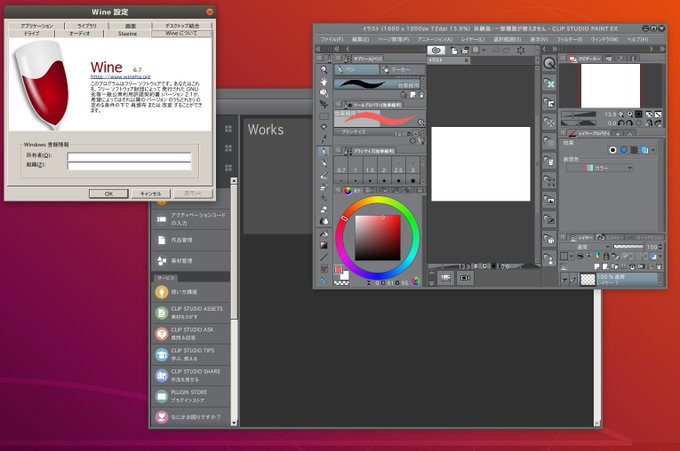This screenshot has height=451, width=680.
Task: Open CLIP STUDIO SHARE in the sidebar
Action: coord(191,375)
